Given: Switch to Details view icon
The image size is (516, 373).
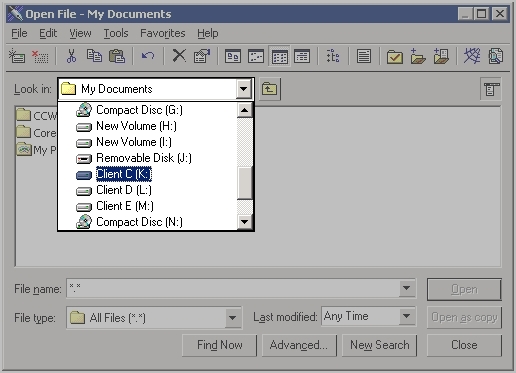Looking at the screenshot, I should coord(302,56).
